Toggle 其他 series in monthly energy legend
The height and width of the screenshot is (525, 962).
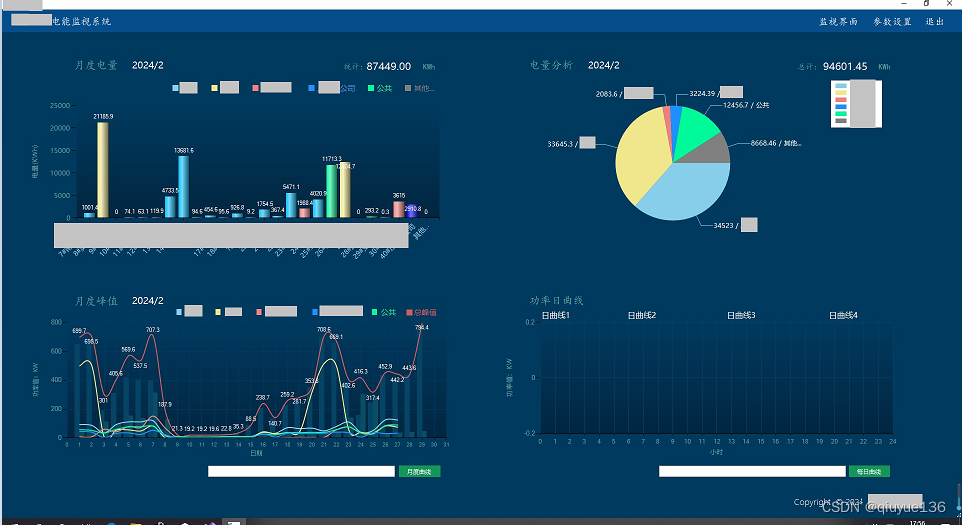tap(419, 88)
